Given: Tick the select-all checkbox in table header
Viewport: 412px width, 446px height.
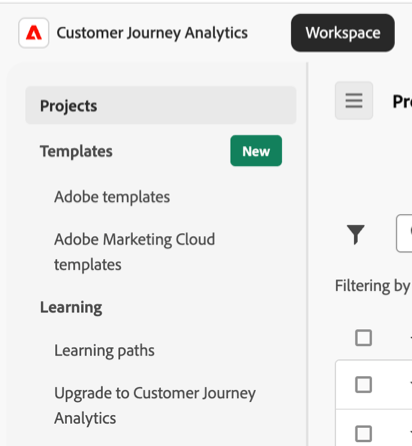Looking at the screenshot, I should tap(363, 338).
